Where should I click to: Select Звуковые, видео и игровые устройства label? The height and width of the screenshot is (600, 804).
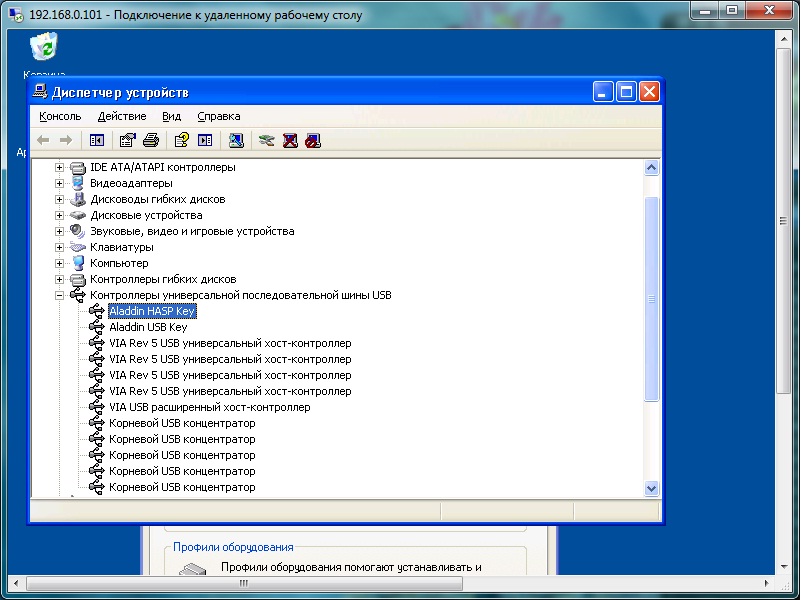[x=192, y=231]
